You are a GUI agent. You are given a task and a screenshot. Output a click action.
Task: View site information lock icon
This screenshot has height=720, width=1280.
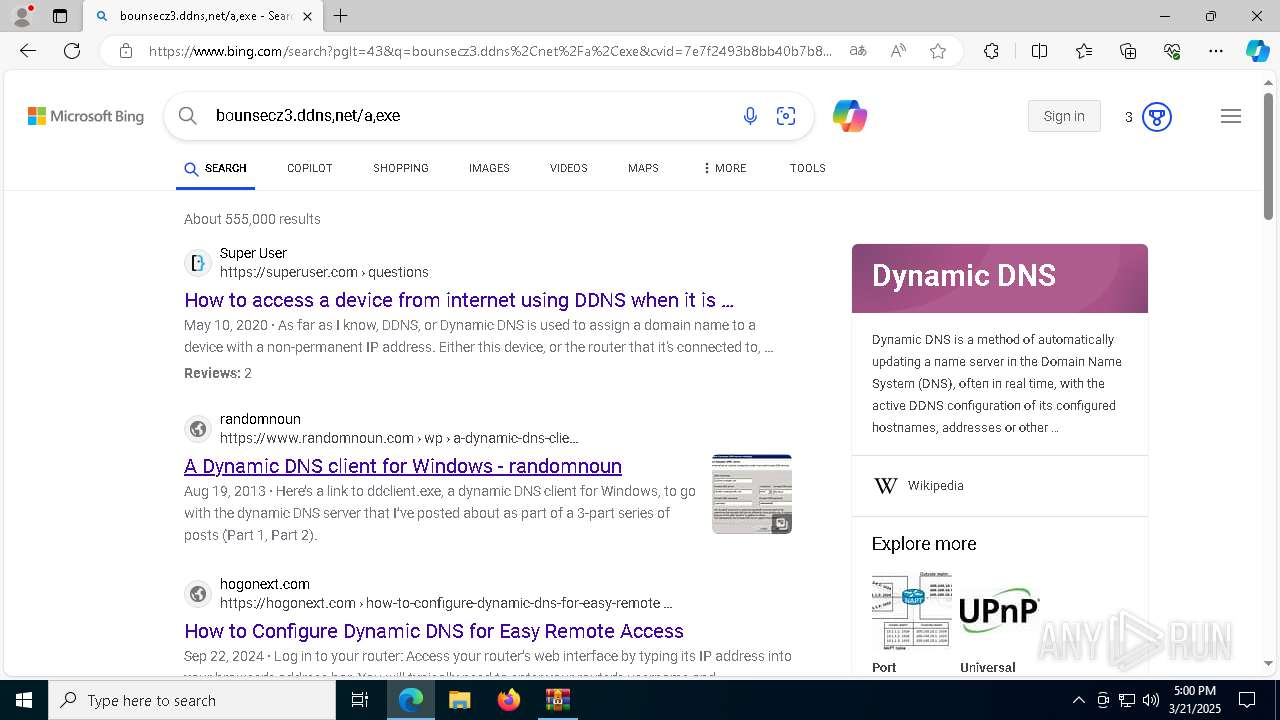coord(126,51)
